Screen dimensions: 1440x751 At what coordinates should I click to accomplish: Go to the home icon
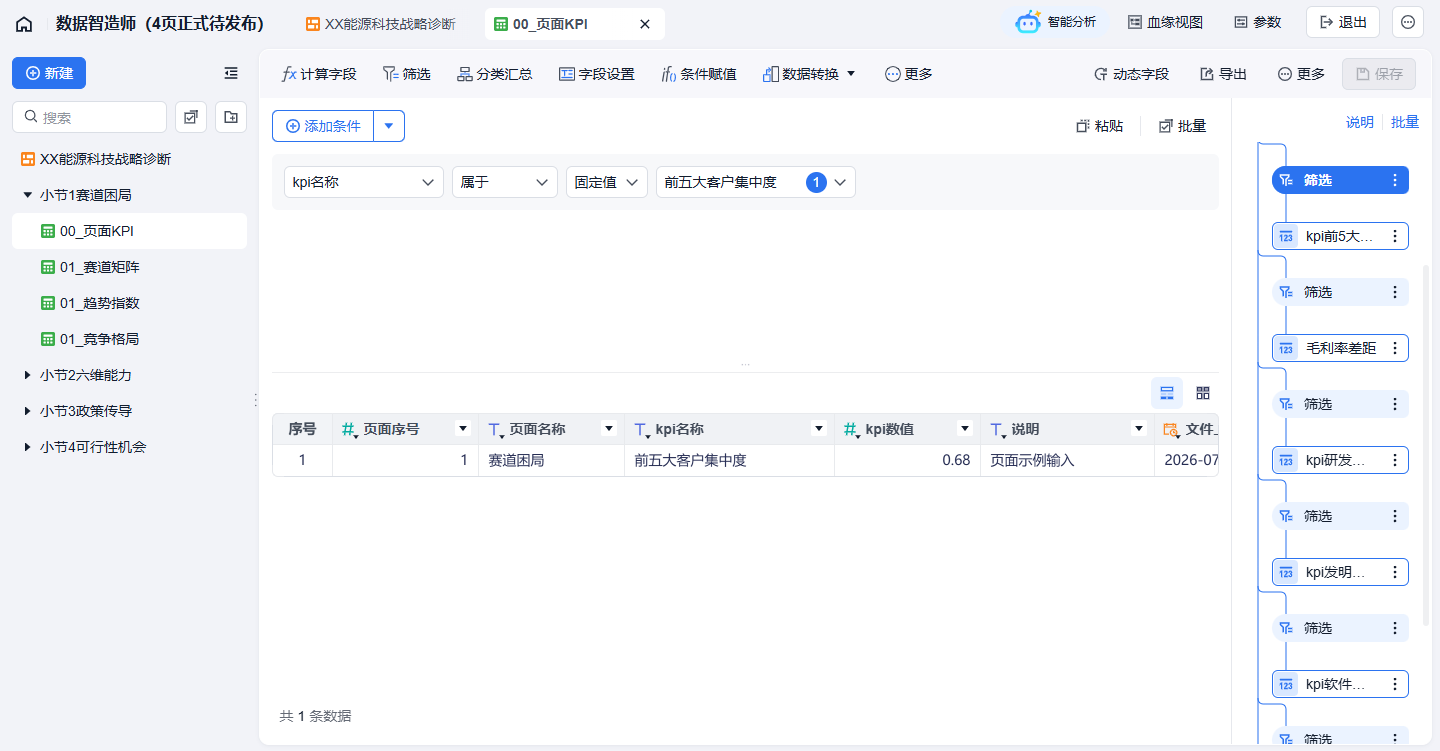(24, 23)
